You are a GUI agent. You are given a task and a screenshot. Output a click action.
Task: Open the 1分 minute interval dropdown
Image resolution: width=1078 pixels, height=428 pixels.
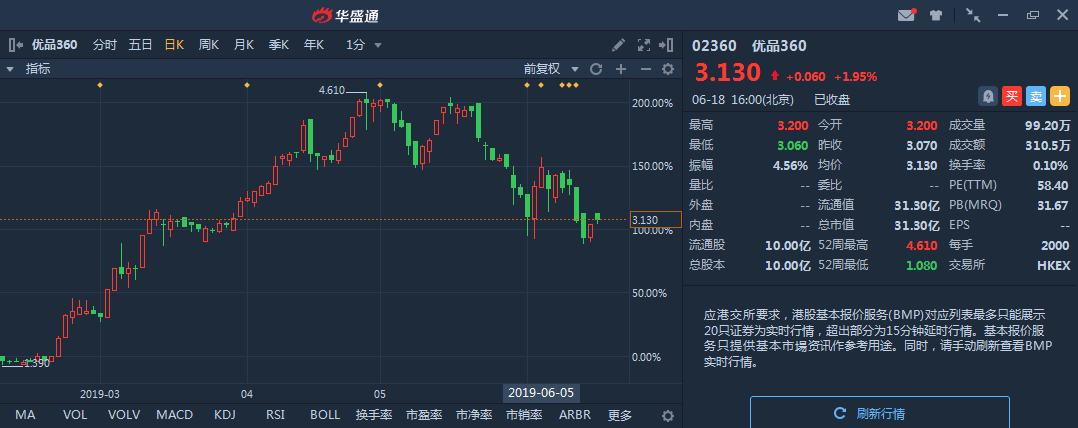[x=360, y=45]
